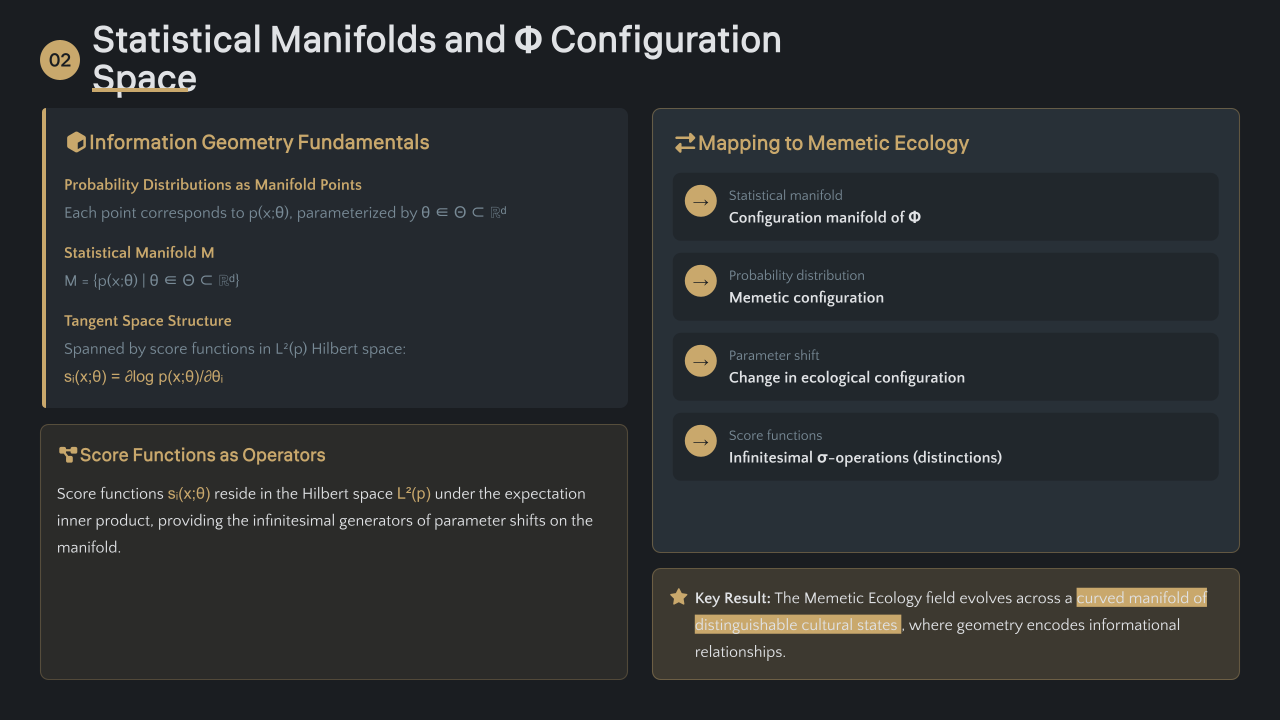Select the Memetic configuration entry
The height and width of the screenshot is (720, 1280).
(806, 298)
